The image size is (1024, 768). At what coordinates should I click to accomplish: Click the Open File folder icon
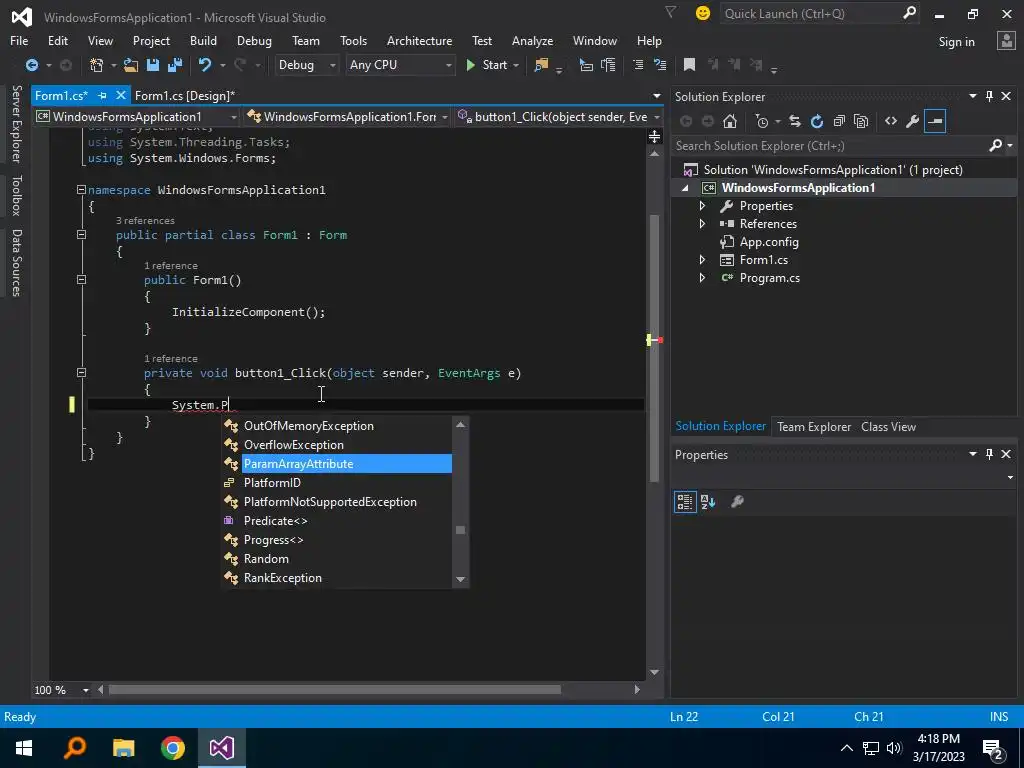pyautogui.click(x=131, y=65)
